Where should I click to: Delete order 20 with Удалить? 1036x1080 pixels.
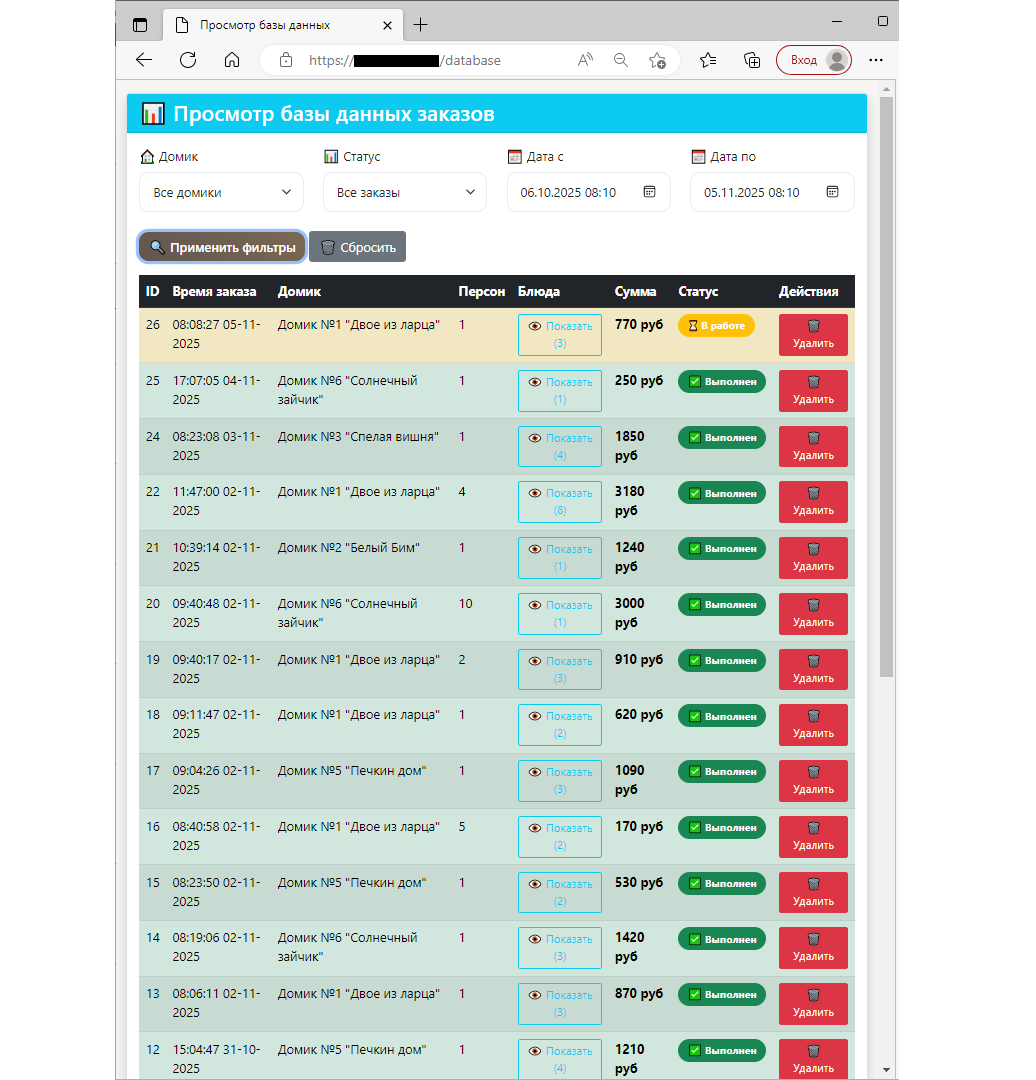point(814,613)
